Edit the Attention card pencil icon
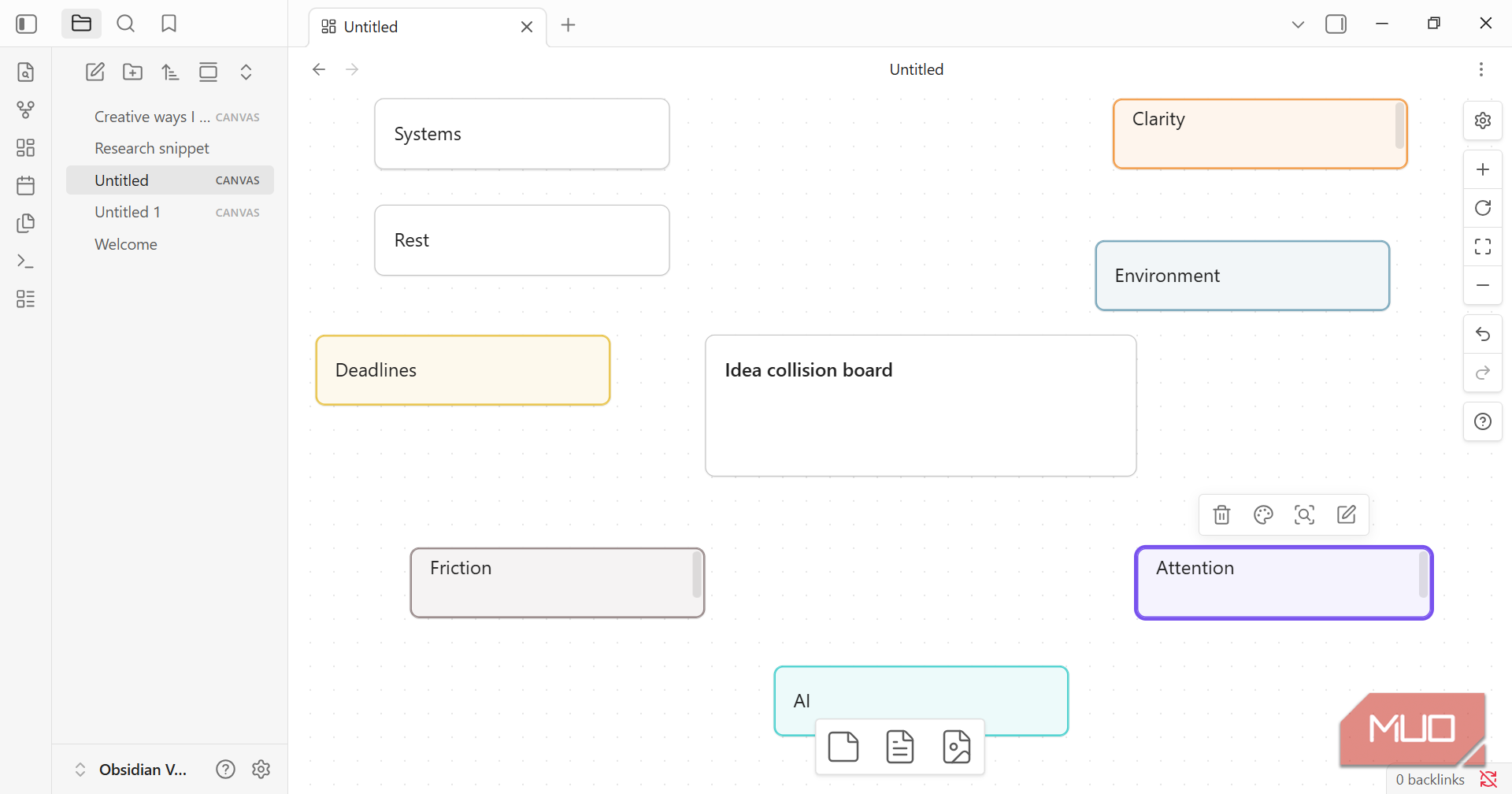 (x=1347, y=515)
